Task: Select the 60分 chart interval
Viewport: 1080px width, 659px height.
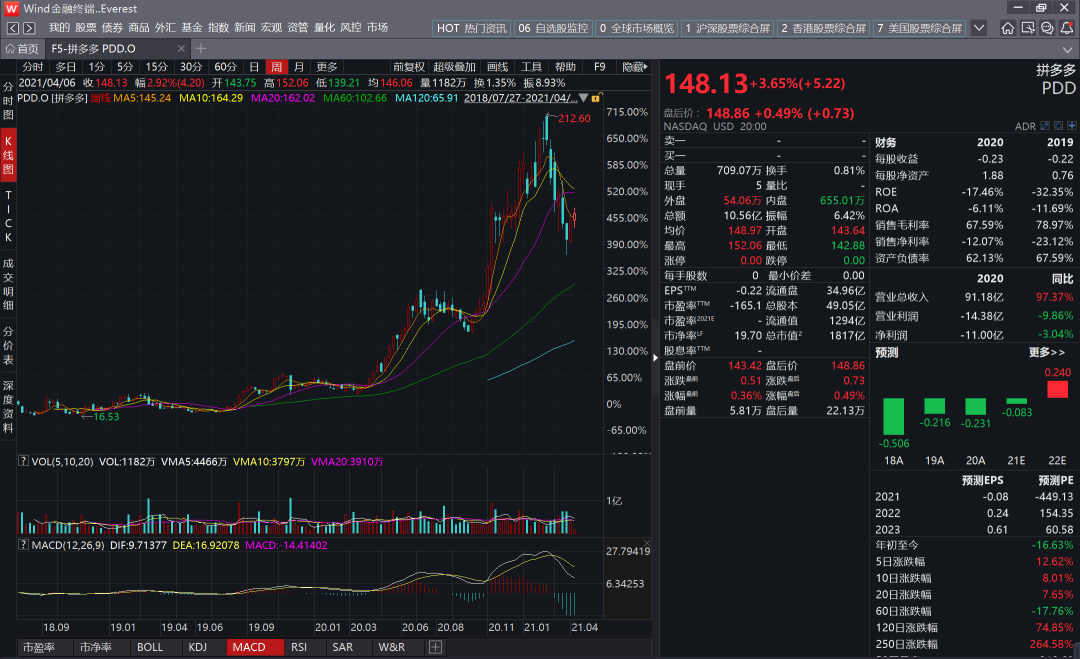Action: pos(225,67)
